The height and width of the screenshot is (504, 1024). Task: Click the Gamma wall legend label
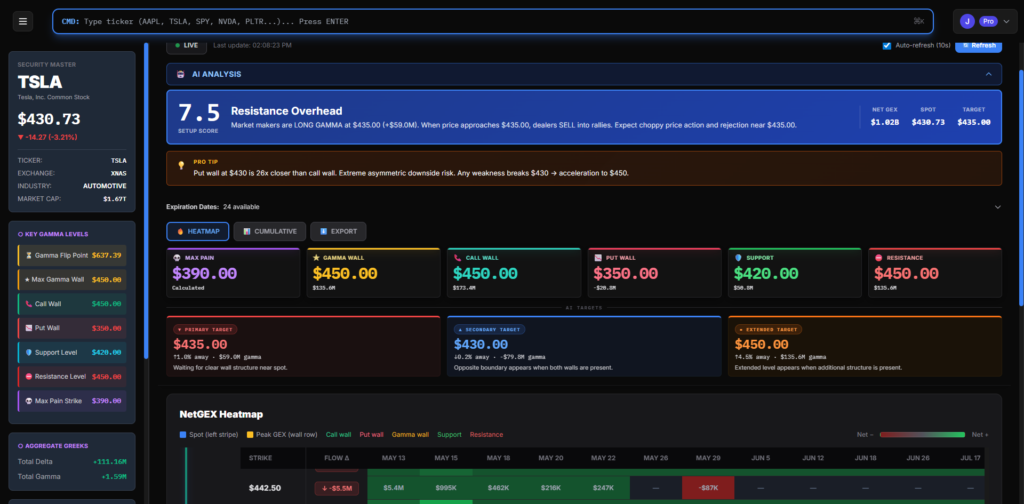tap(410, 435)
